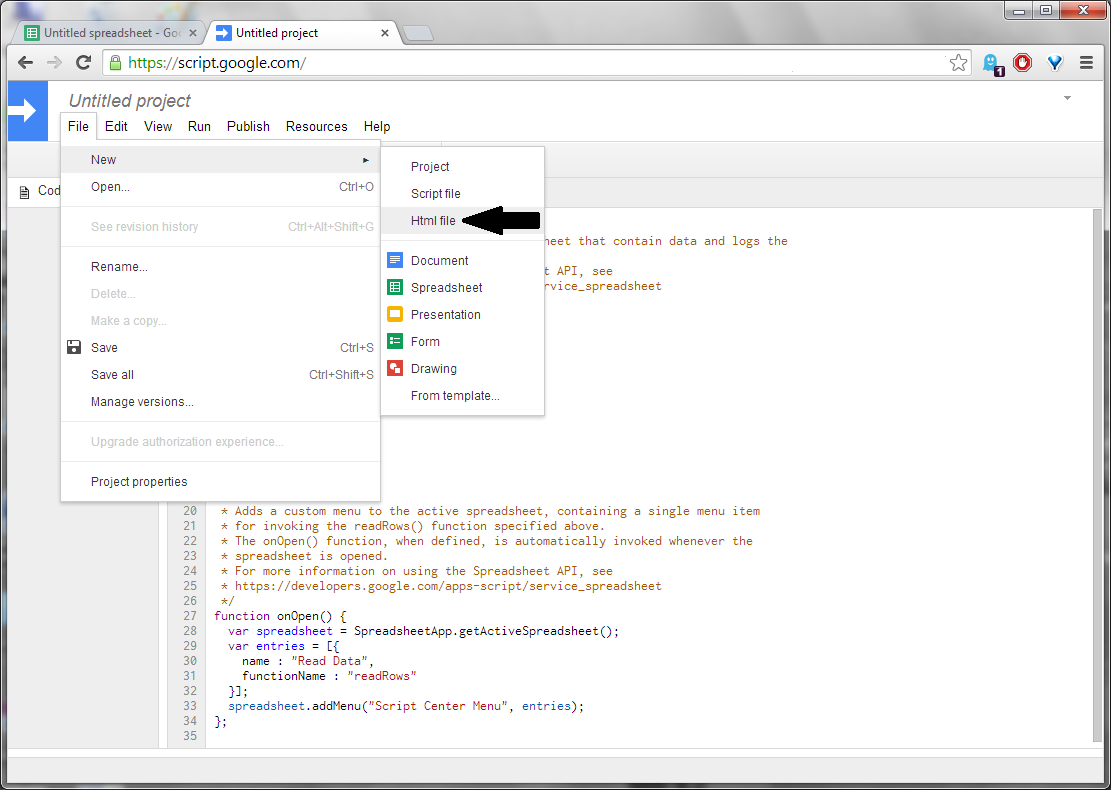Click Manage versions in the File menu
Image resolution: width=1111 pixels, height=790 pixels.
(x=141, y=401)
